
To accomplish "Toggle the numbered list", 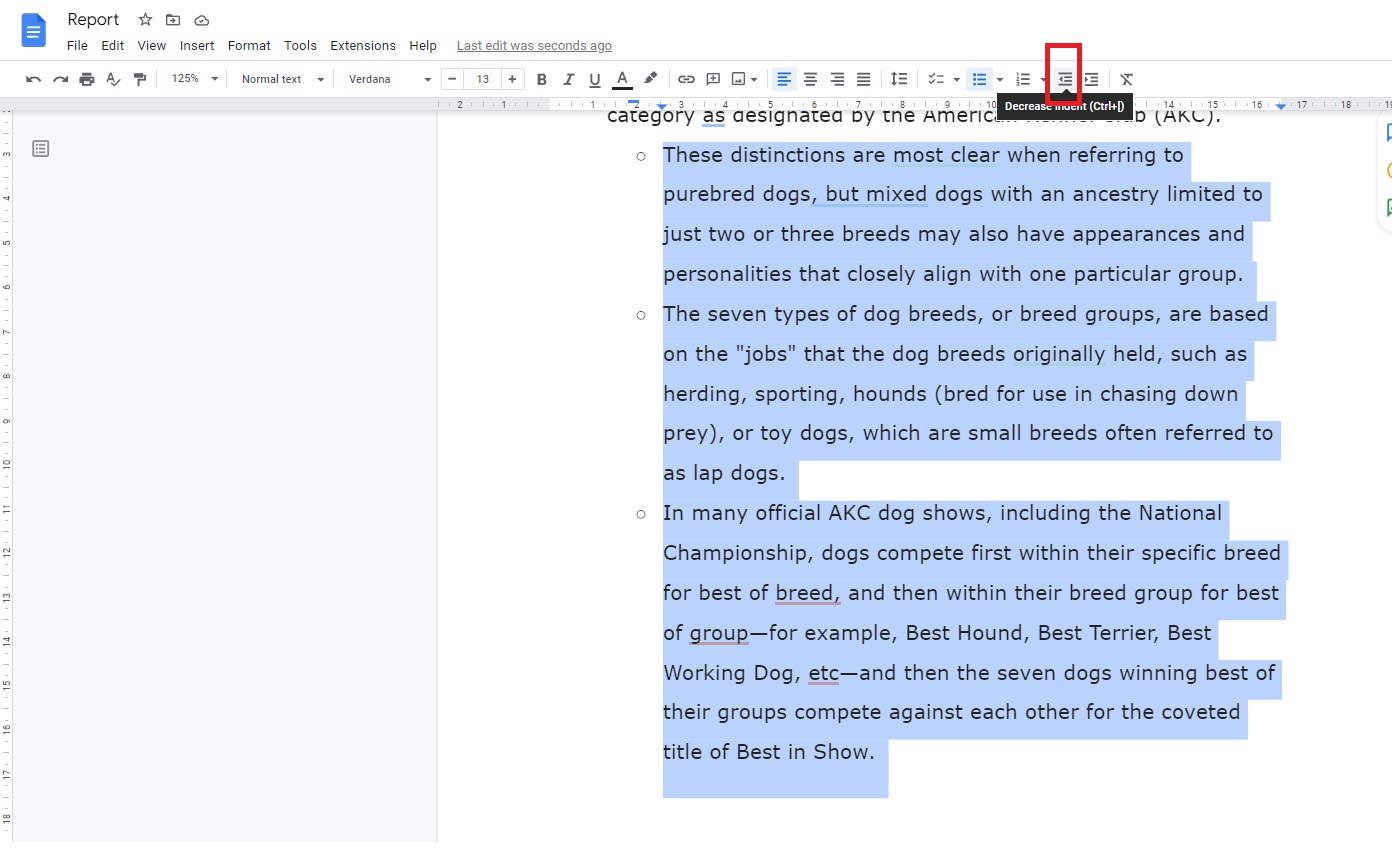I will click(1023, 79).
